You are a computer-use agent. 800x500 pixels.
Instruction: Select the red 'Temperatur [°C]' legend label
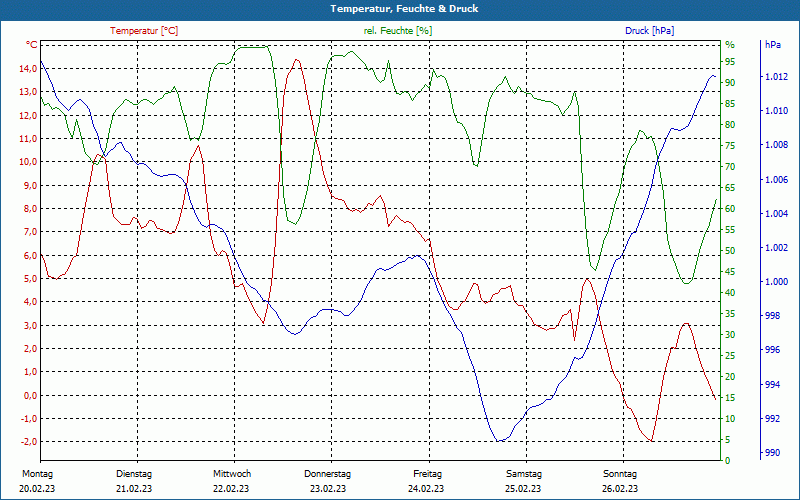[144, 31]
